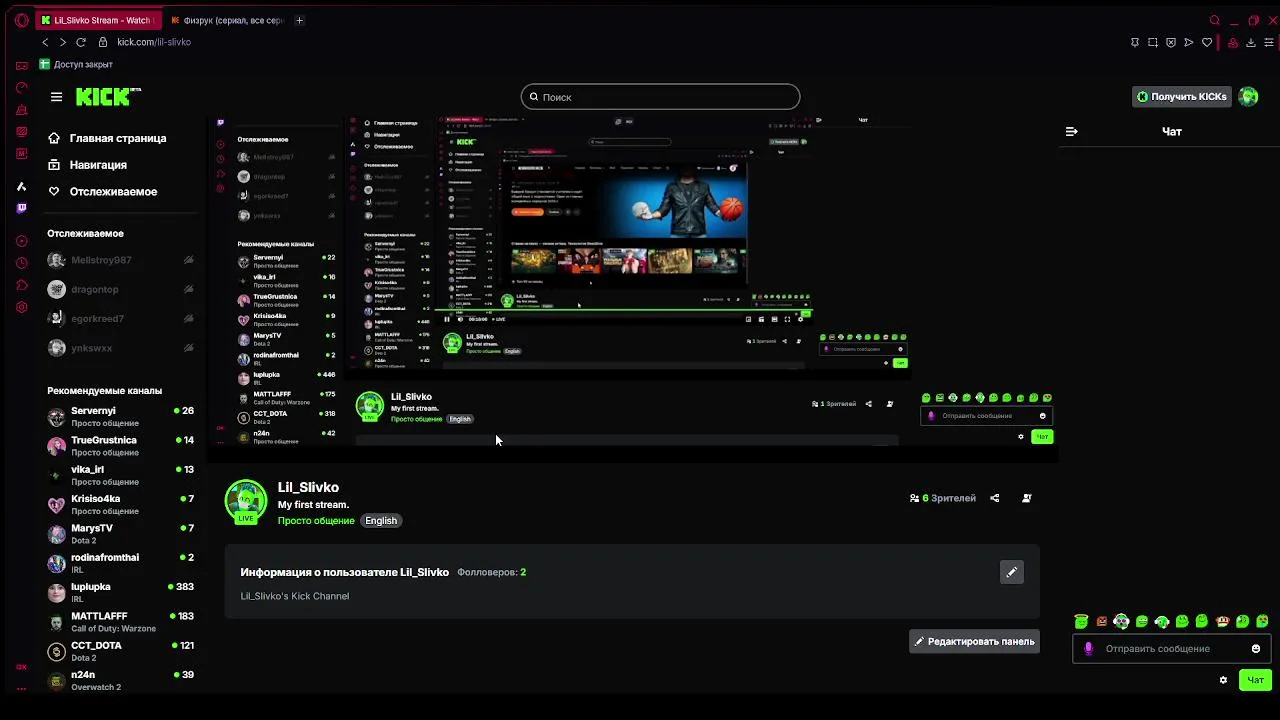Viewport: 1280px width, 720px height.
Task: Open recommended channel luplupka
Action: (x=120, y=592)
